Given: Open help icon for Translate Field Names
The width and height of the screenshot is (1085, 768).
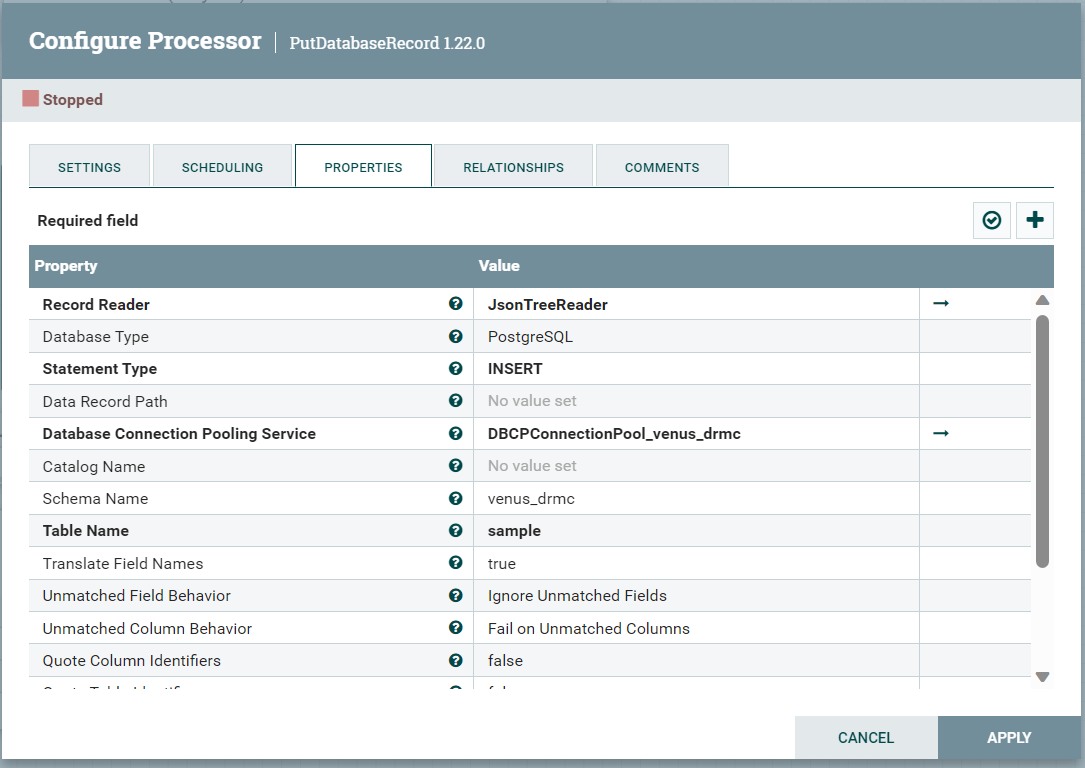Looking at the screenshot, I should pyautogui.click(x=455, y=563).
